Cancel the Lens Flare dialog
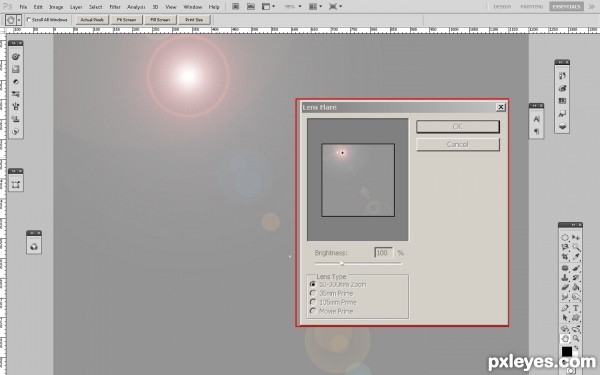The image size is (600, 375). tap(458, 144)
